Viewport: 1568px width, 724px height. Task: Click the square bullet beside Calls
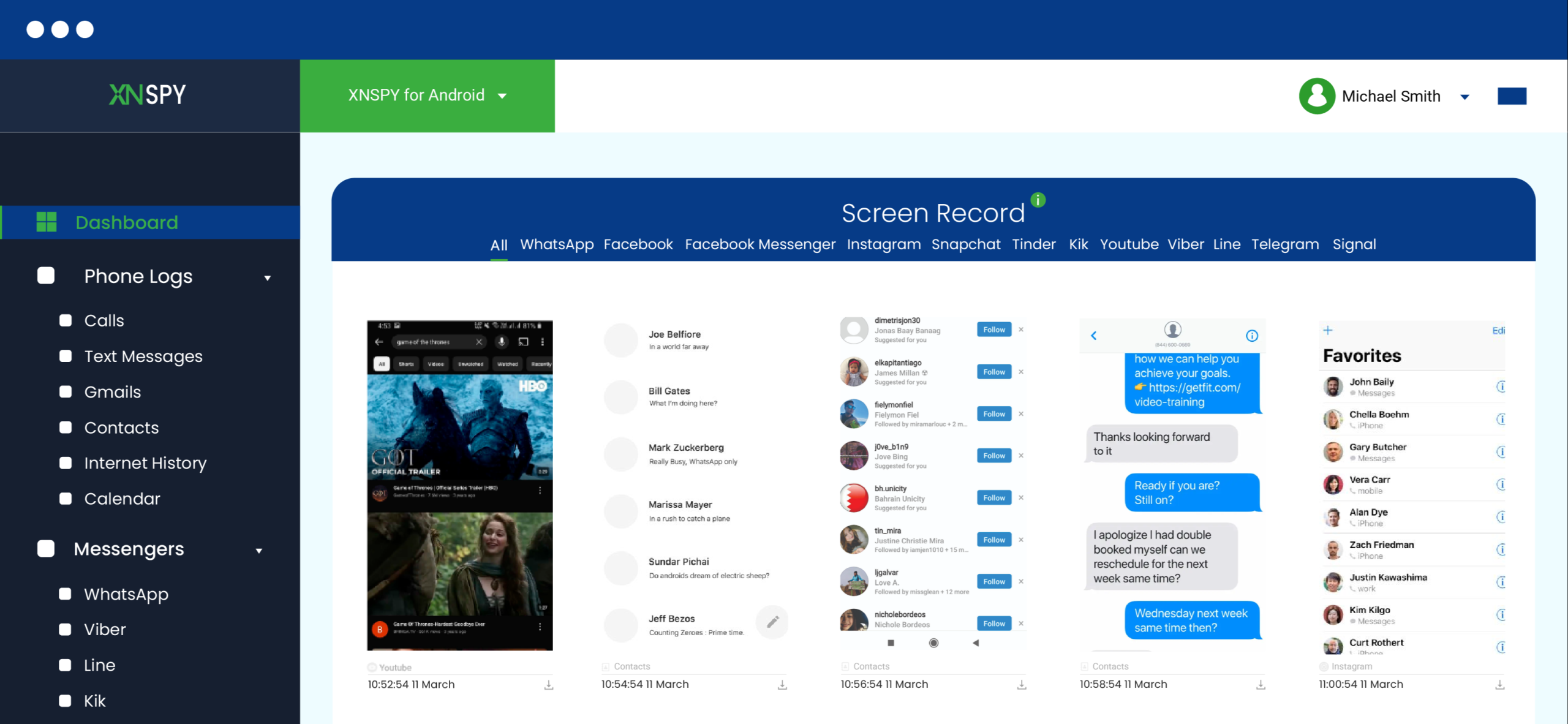coord(66,320)
